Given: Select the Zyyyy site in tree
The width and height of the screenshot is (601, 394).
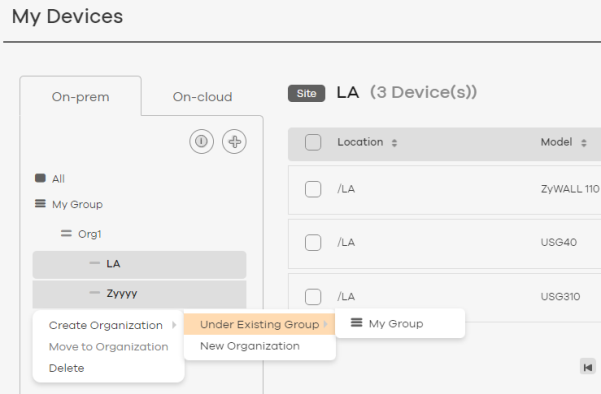Looking at the screenshot, I should 139,294.
